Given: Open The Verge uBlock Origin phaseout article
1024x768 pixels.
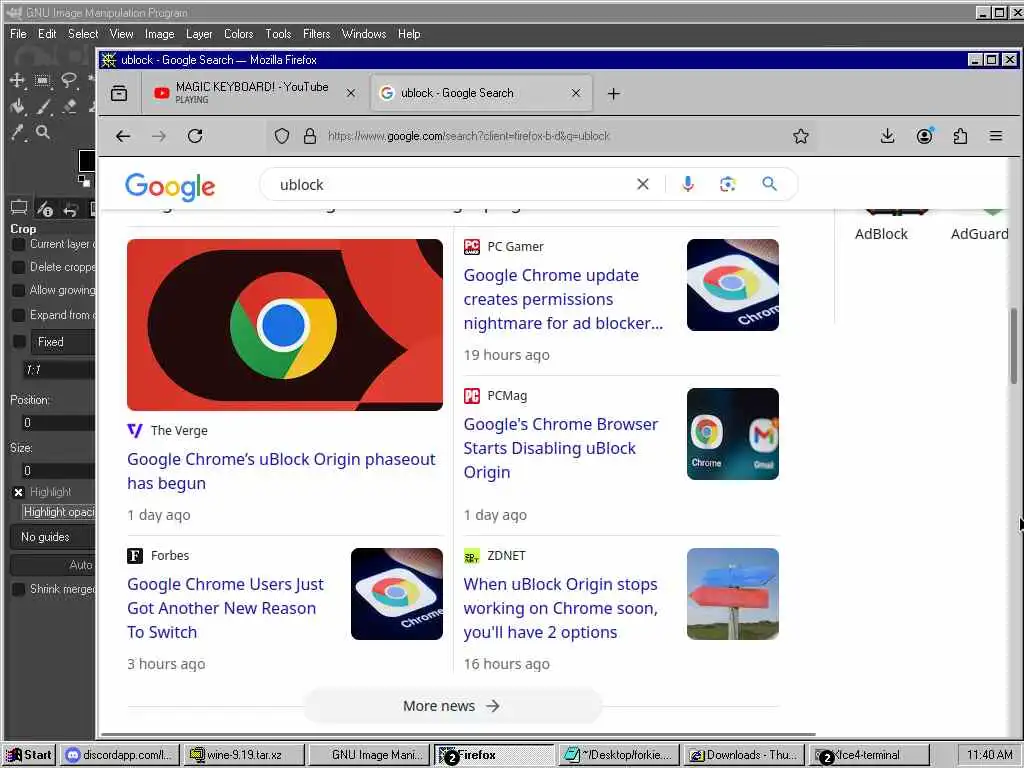Looking at the screenshot, I should click(281, 471).
